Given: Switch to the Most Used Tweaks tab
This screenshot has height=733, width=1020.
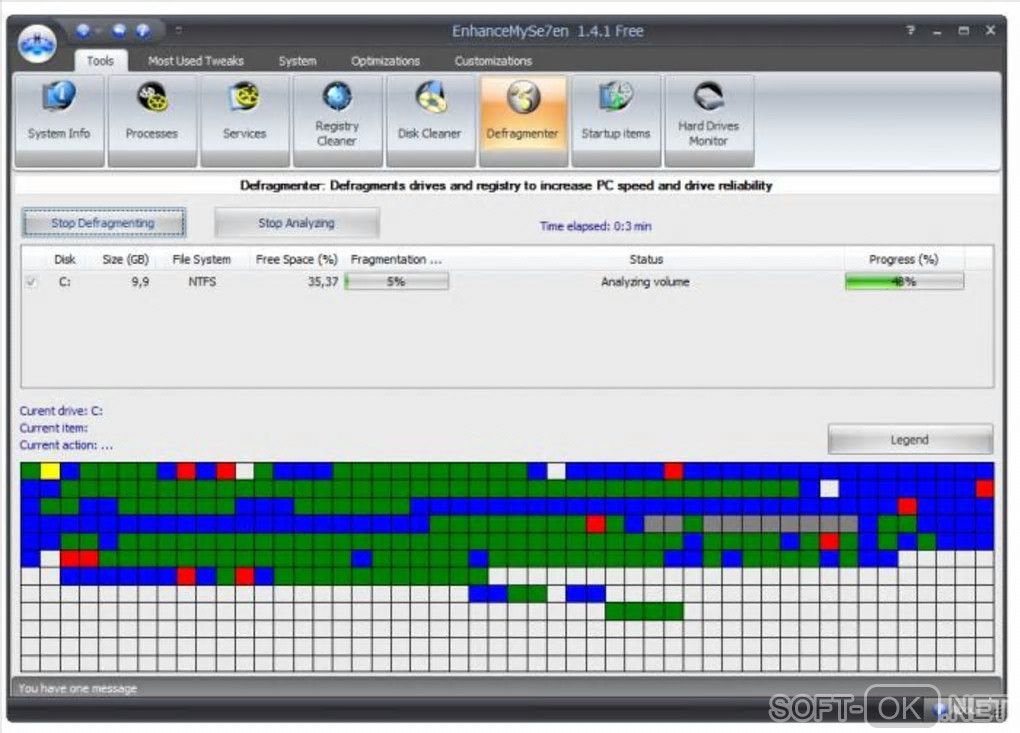Looking at the screenshot, I should point(196,60).
